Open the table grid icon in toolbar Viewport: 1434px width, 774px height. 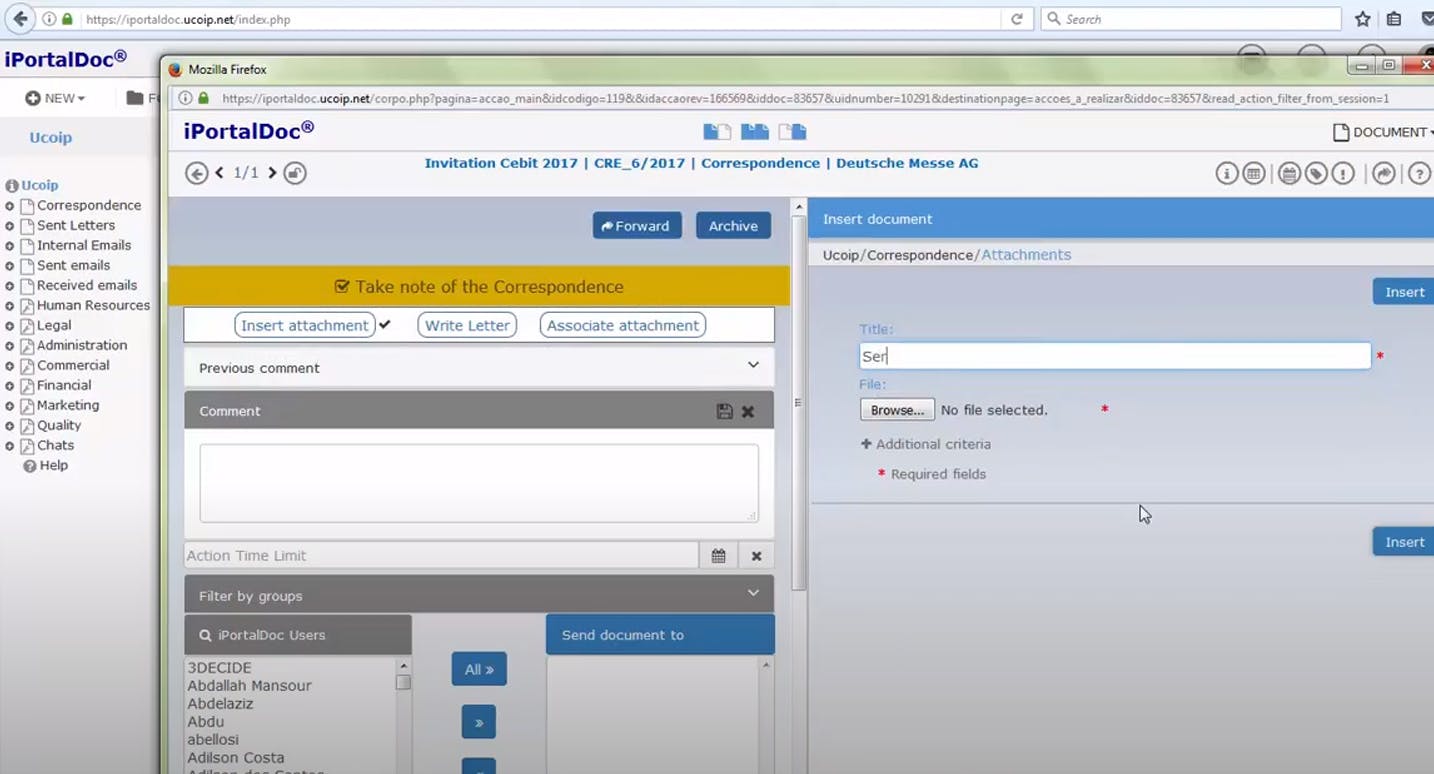click(1254, 173)
